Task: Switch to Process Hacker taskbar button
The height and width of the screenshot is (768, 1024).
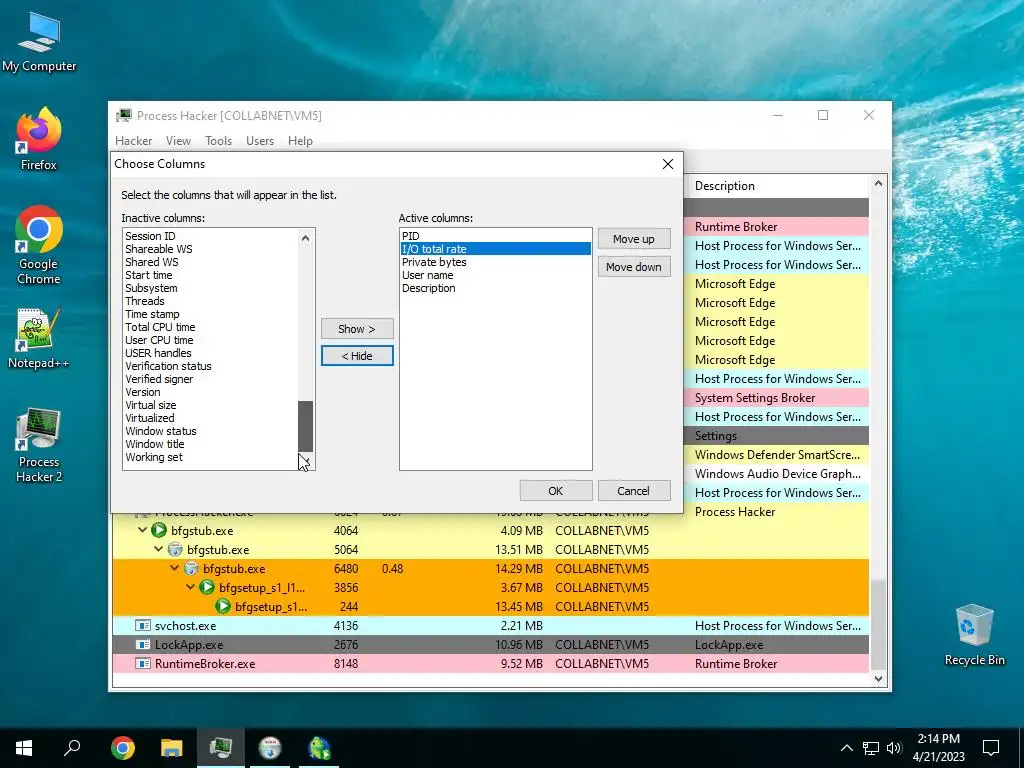Action: [x=221, y=747]
